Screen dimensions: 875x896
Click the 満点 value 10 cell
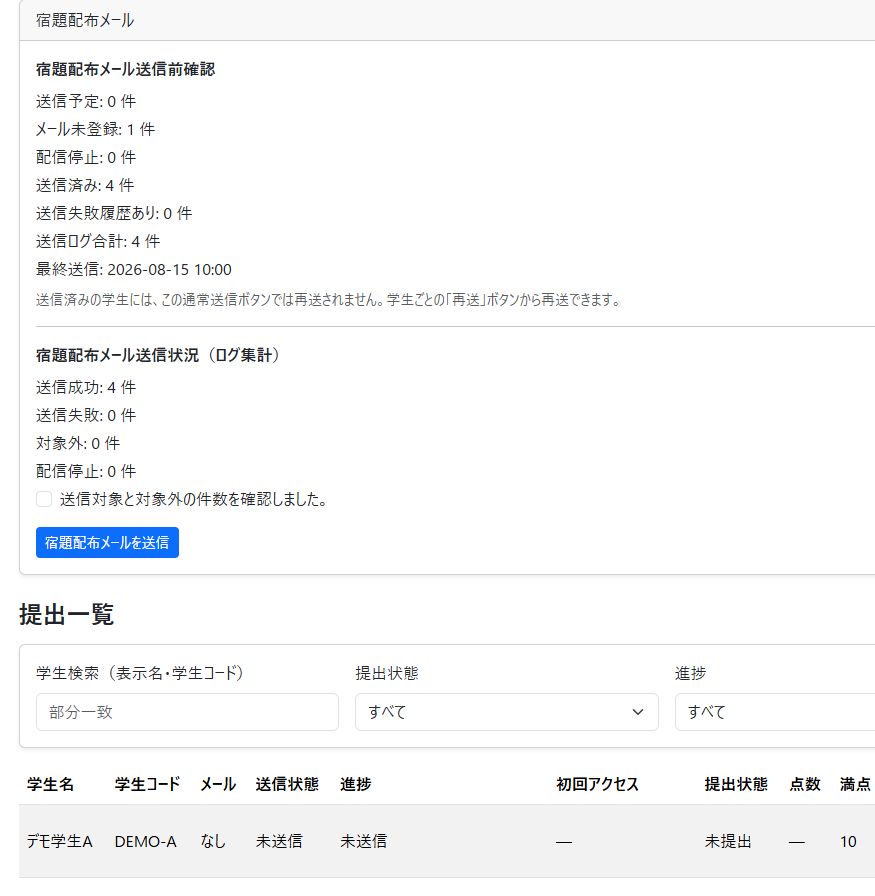848,841
